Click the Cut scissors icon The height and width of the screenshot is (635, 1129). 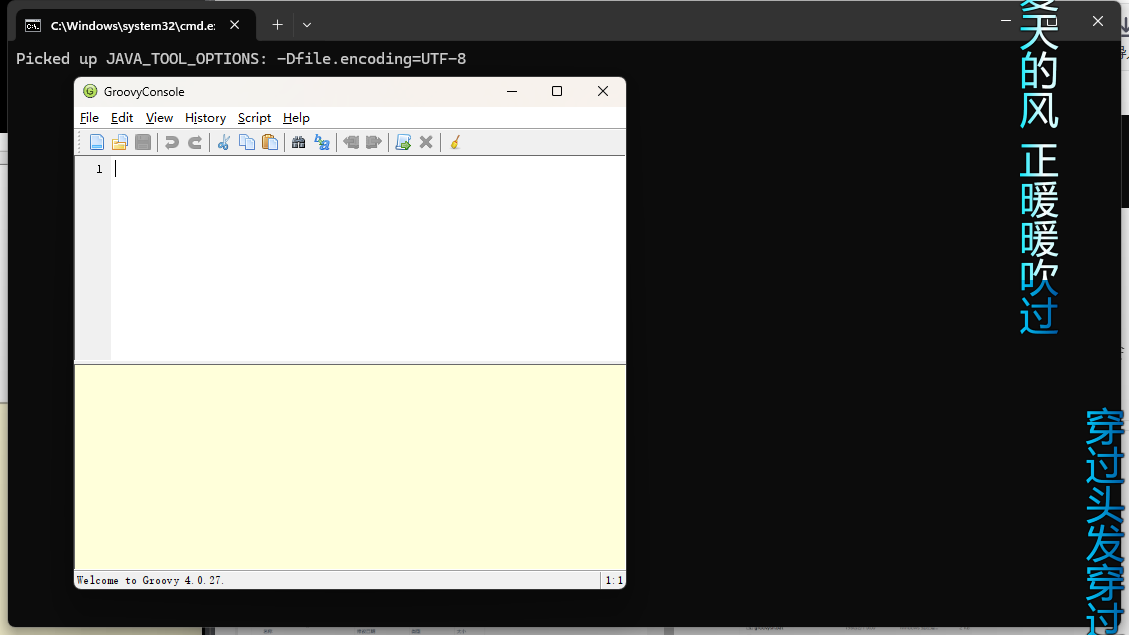point(223,143)
